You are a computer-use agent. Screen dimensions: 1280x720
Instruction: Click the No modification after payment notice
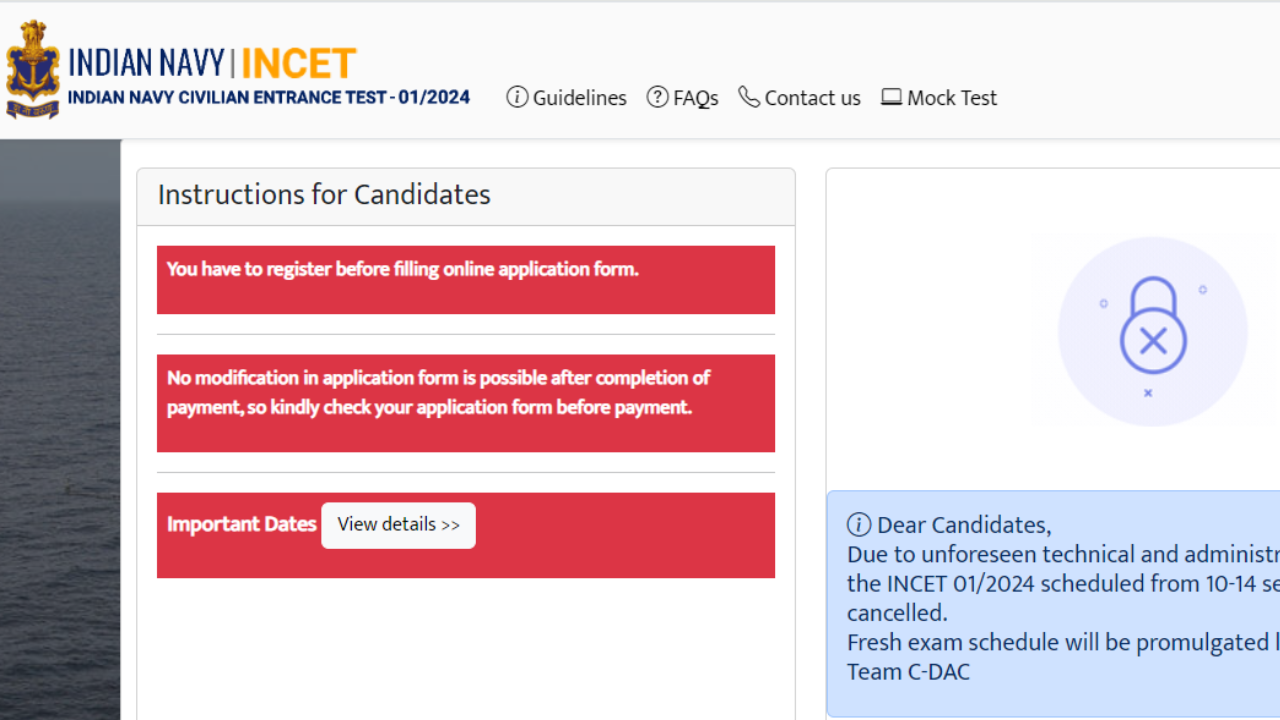[x=466, y=403]
